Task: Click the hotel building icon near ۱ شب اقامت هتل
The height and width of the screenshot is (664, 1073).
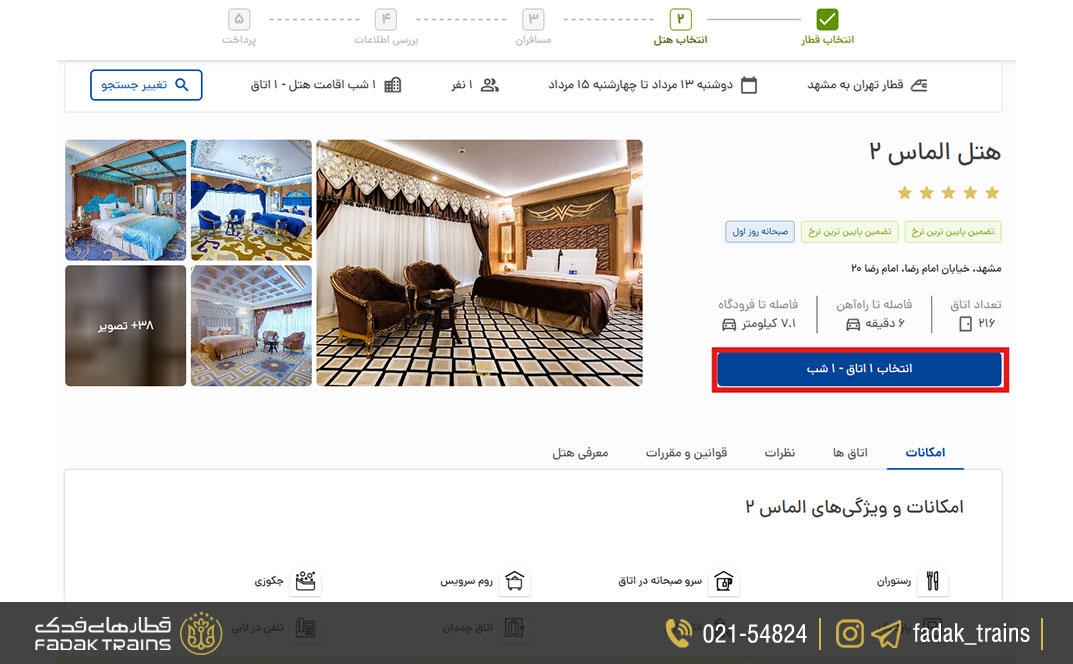Action: tap(392, 85)
